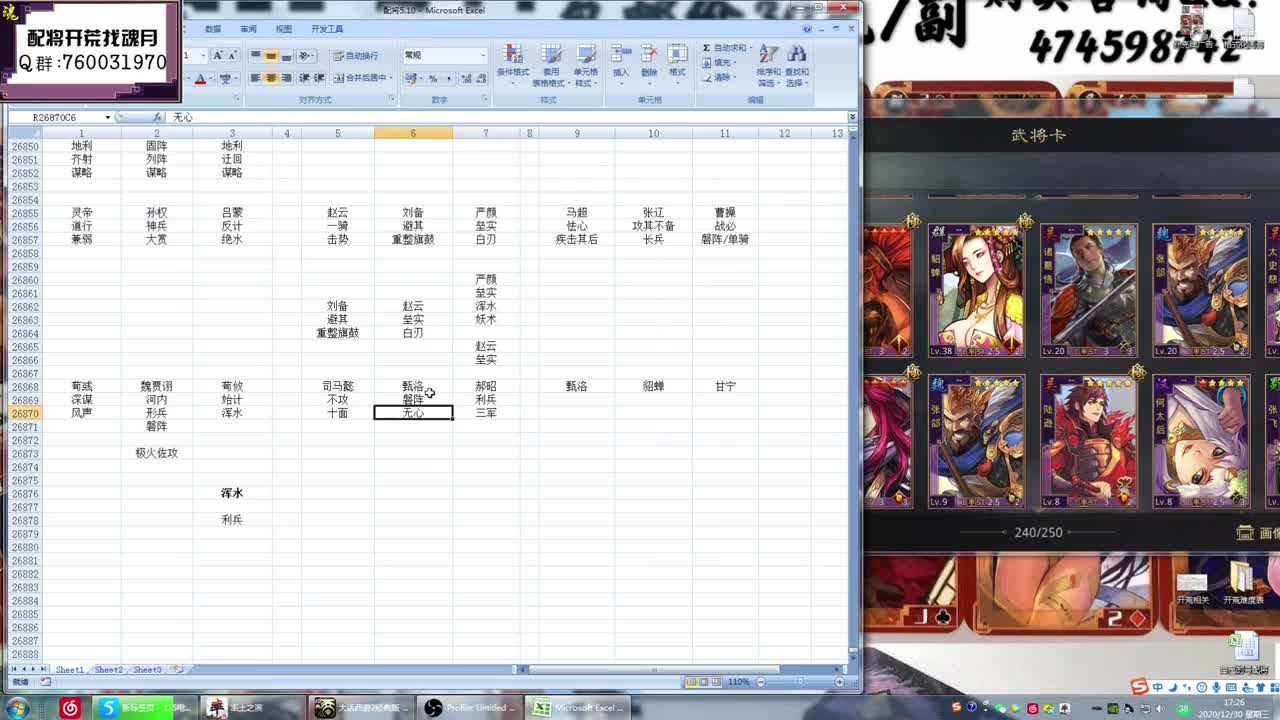
Task: Open alignment settings dialog launcher
Action: 392,99
